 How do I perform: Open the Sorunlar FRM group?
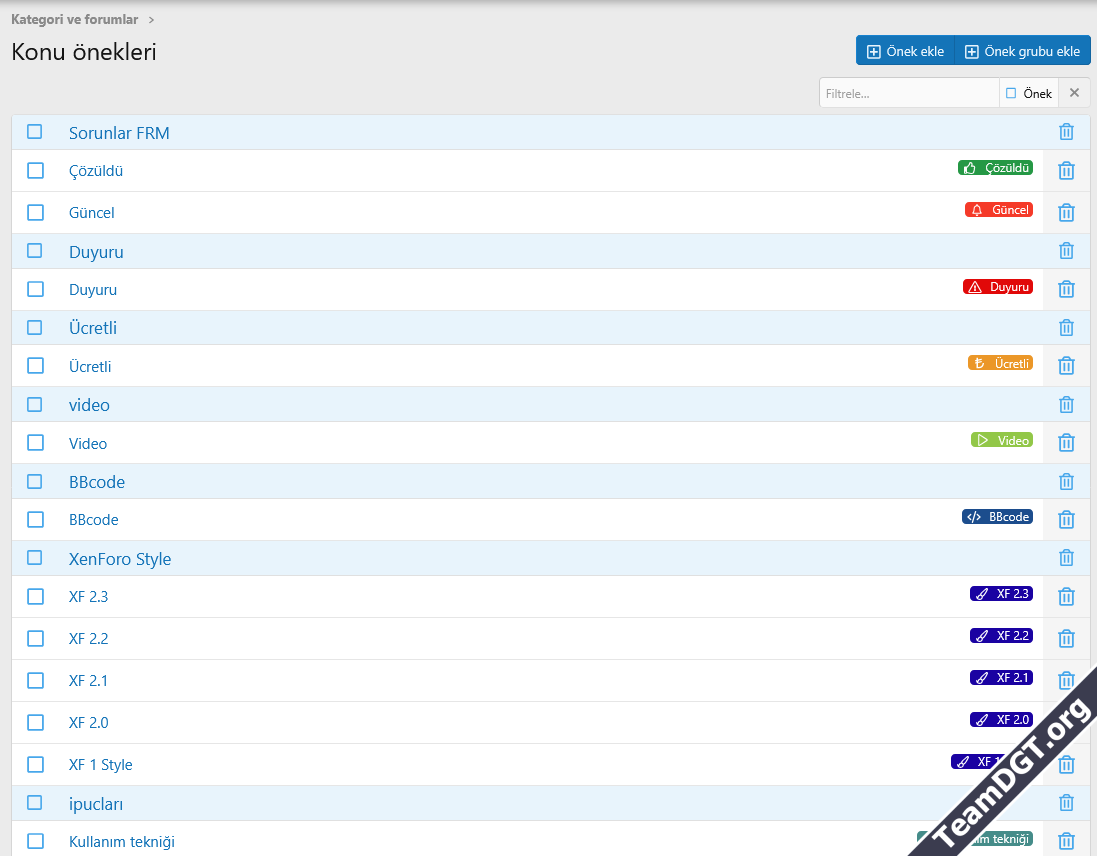(x=119, y=133)
